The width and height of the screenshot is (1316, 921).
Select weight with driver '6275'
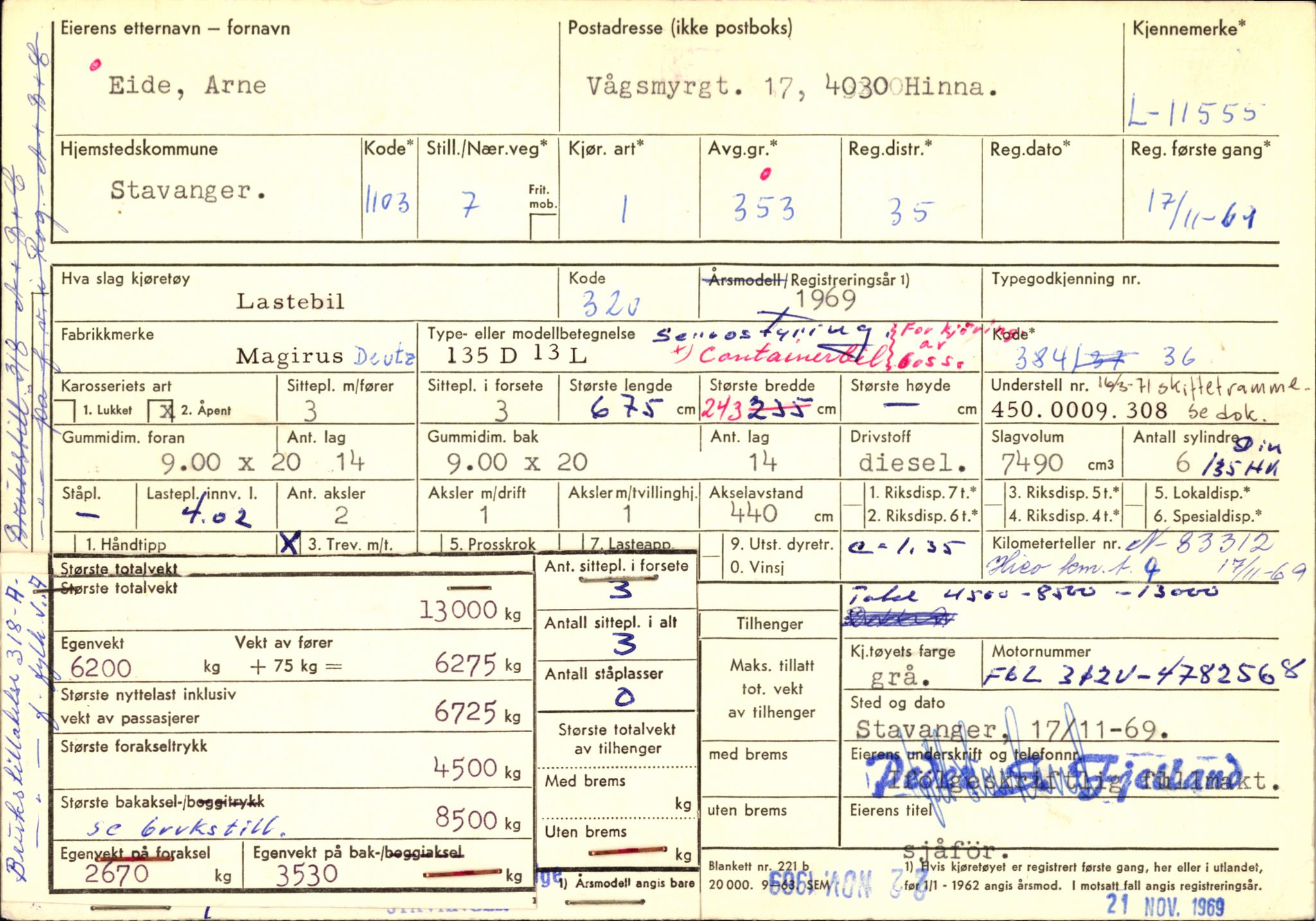465,663
